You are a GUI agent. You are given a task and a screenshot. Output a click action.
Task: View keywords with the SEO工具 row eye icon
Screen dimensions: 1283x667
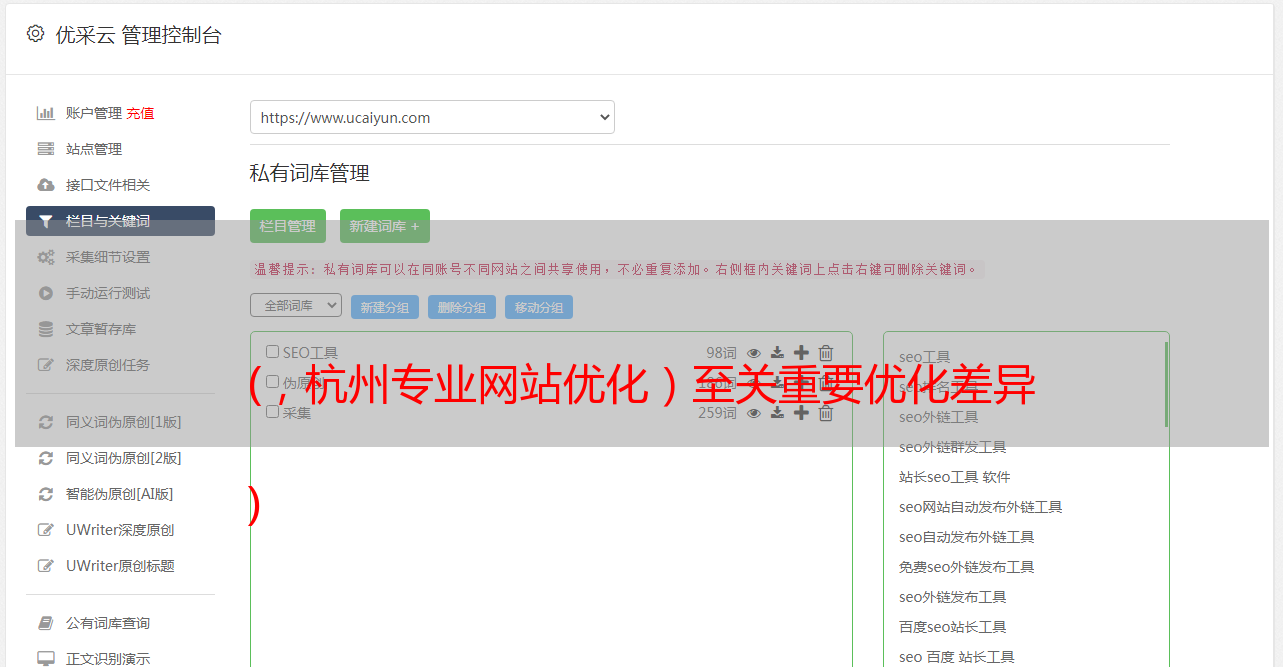[754, 353]
